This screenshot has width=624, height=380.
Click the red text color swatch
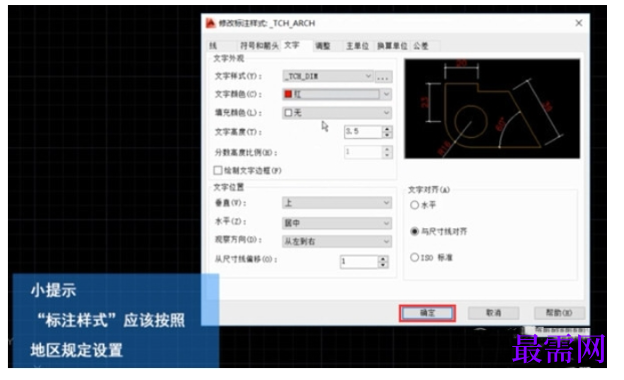[x=289, y=94]
